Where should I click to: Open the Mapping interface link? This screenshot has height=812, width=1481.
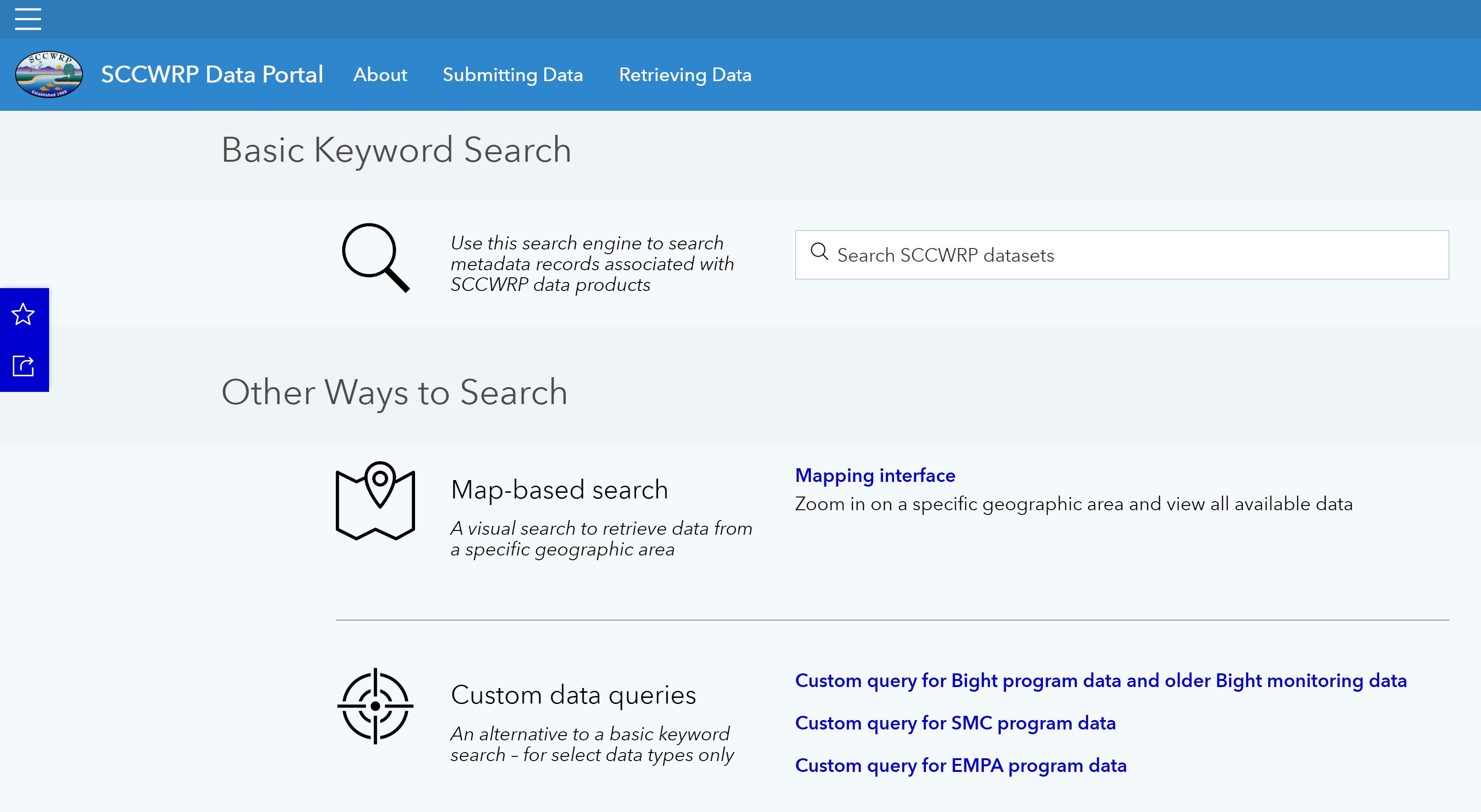pos(874,475)
